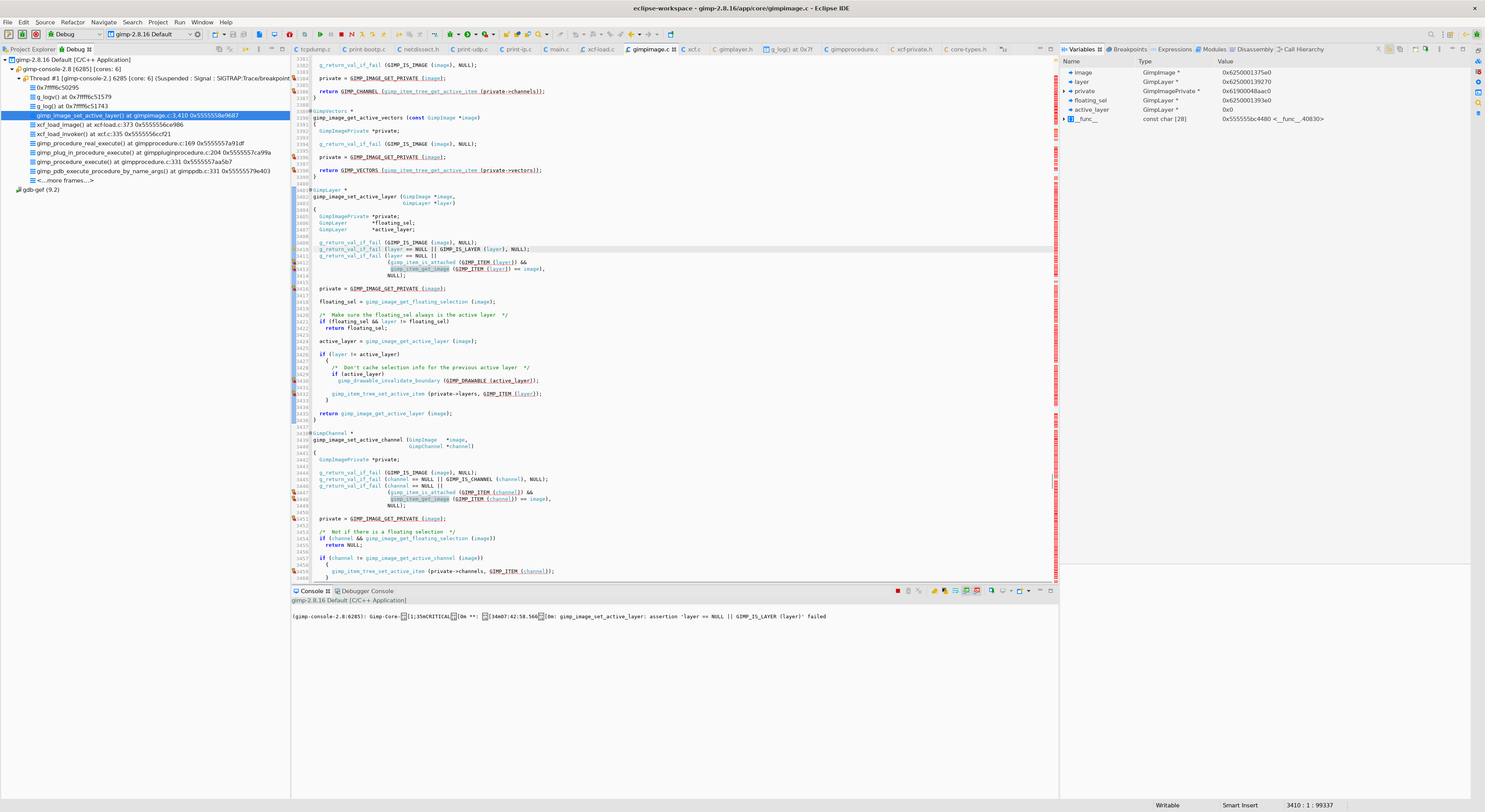
Task: Expand the private variable row
Action: click(1064, 91)
